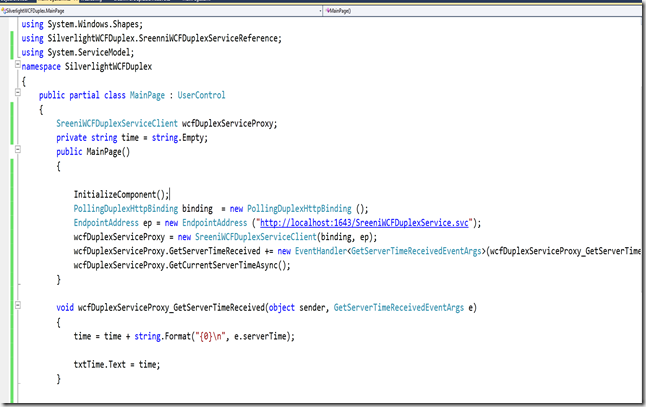Collapse the namespace SilverlightWCFDuplex block

(18, 64)
